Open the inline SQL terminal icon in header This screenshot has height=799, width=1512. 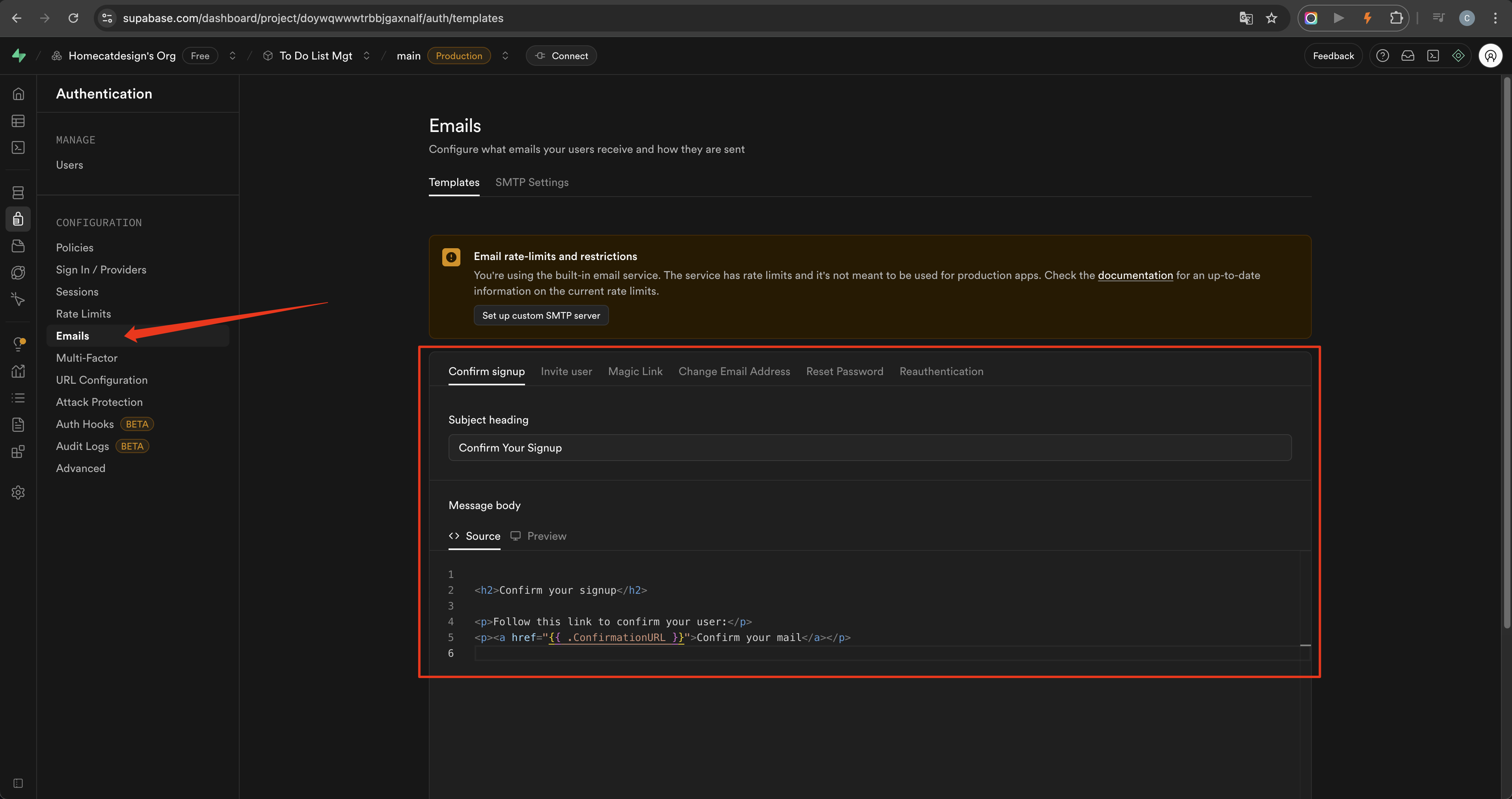pyautogui.click(x=1433, y=56)
